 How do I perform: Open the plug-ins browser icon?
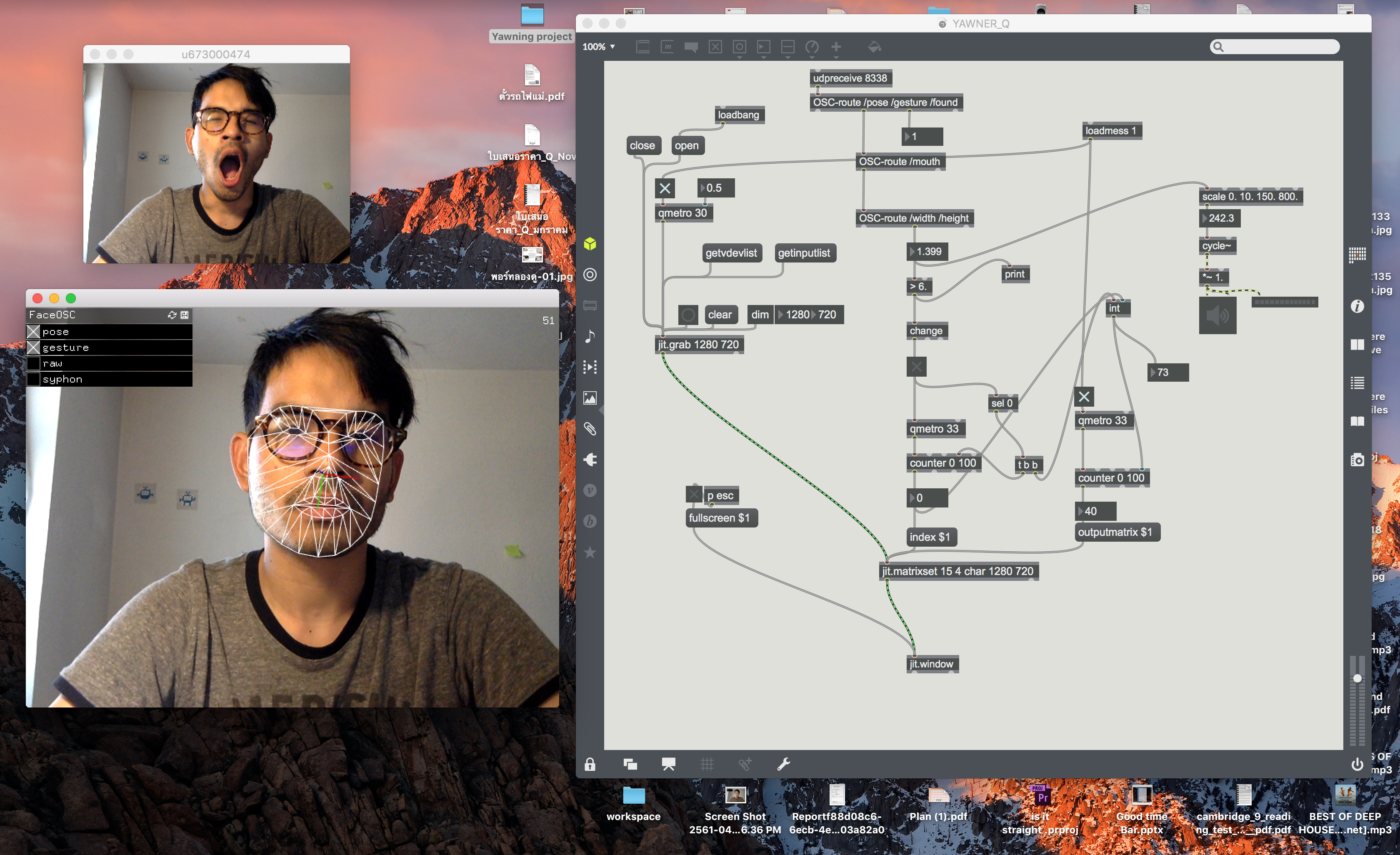[590, 459]
